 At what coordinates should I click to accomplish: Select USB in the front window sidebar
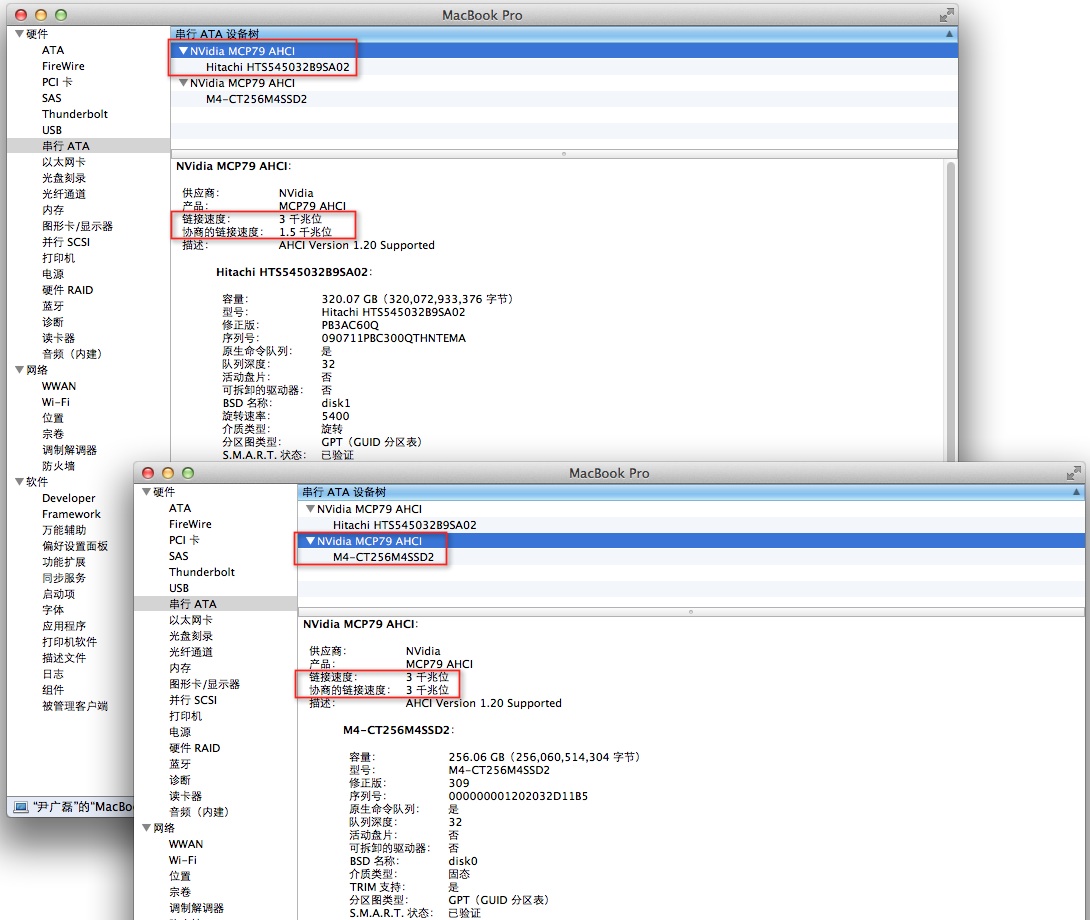(179, 588)
